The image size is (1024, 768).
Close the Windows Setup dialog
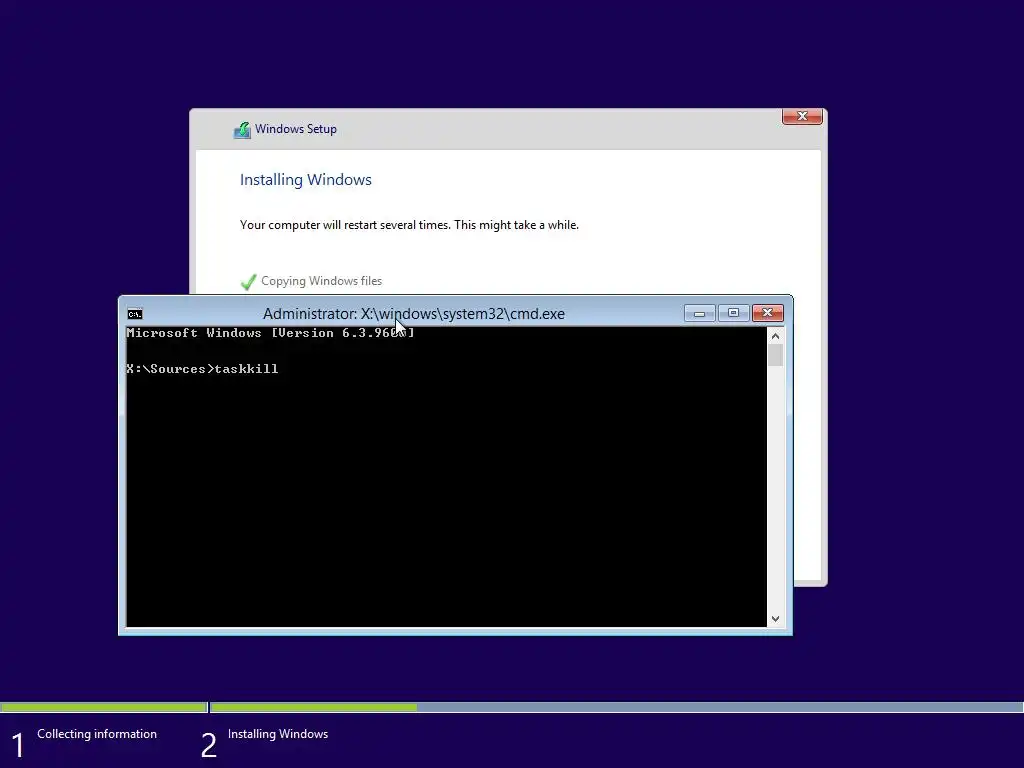point(802,116)
